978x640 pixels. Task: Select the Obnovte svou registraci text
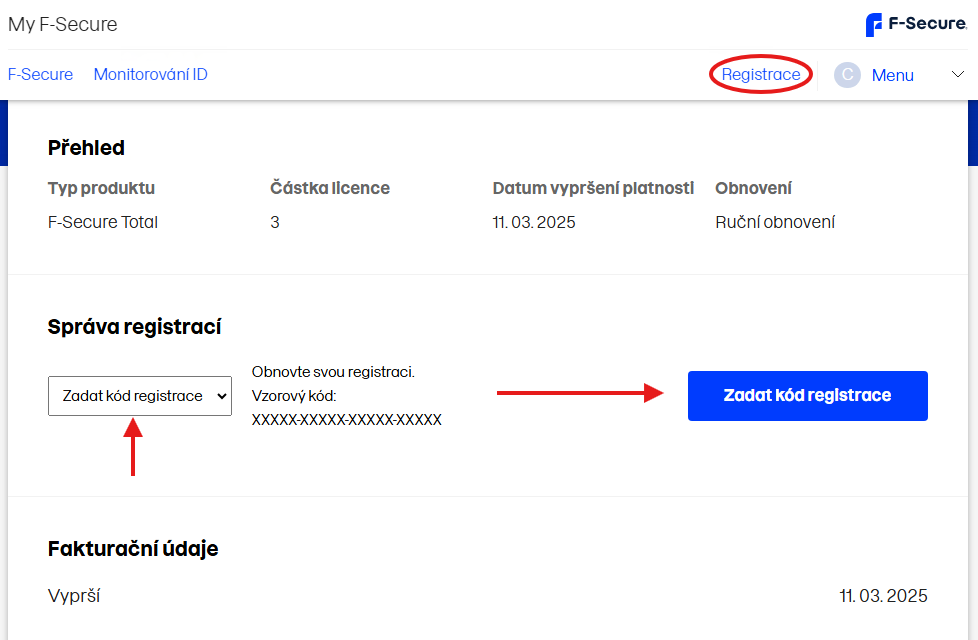(333, 372)
